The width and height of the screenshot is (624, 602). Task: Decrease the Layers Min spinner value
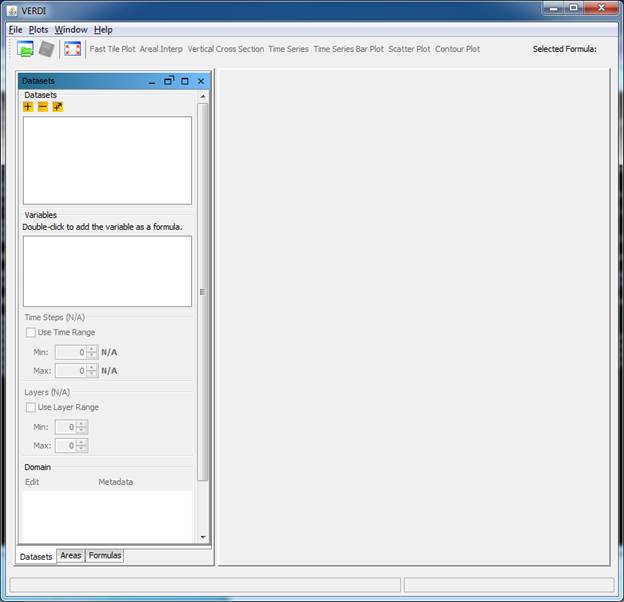tap(81, 430)
